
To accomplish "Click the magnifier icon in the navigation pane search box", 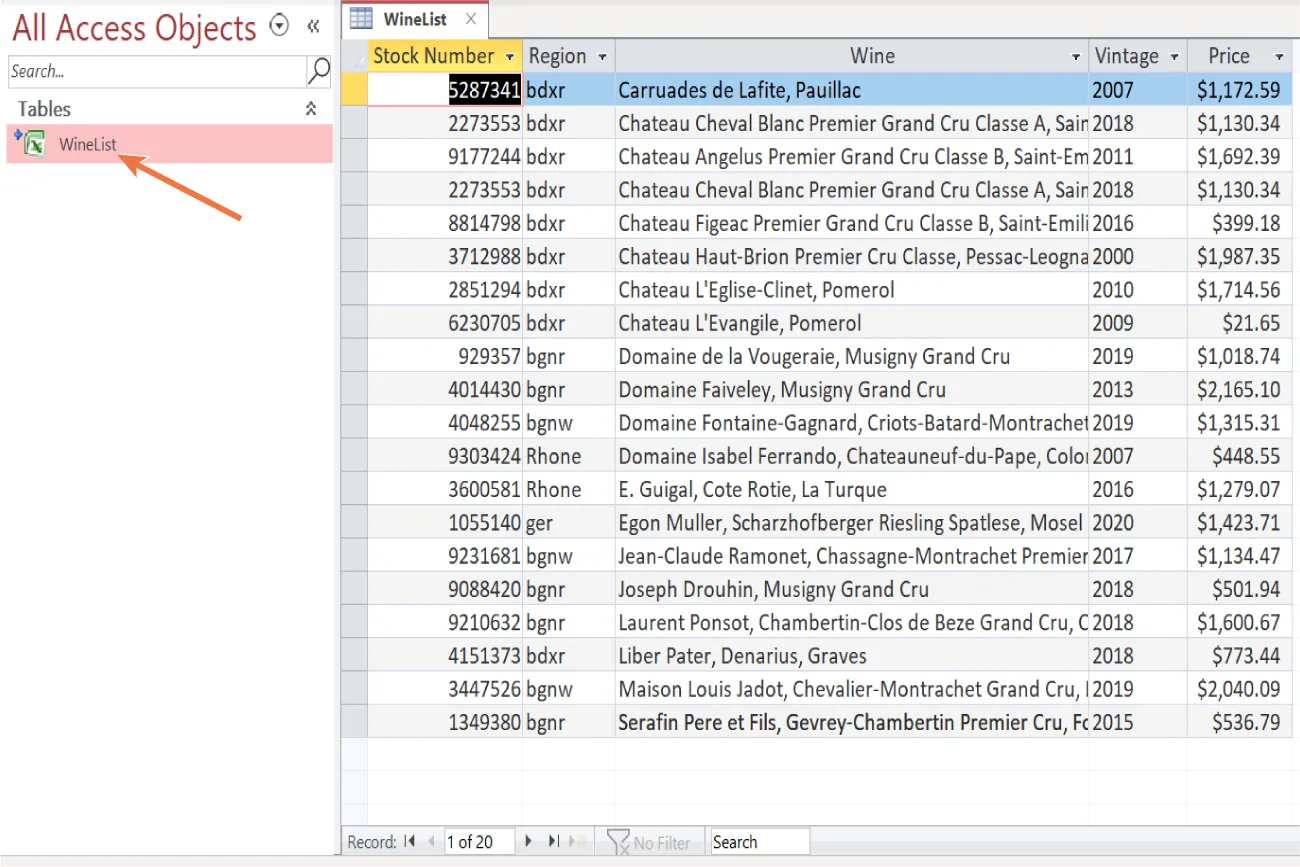I will (318, 72).
